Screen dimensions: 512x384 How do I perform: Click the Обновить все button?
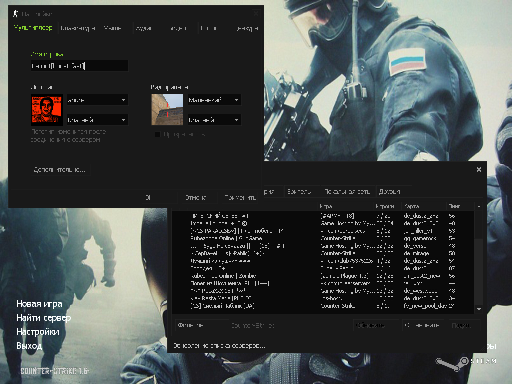click(423, 325)
